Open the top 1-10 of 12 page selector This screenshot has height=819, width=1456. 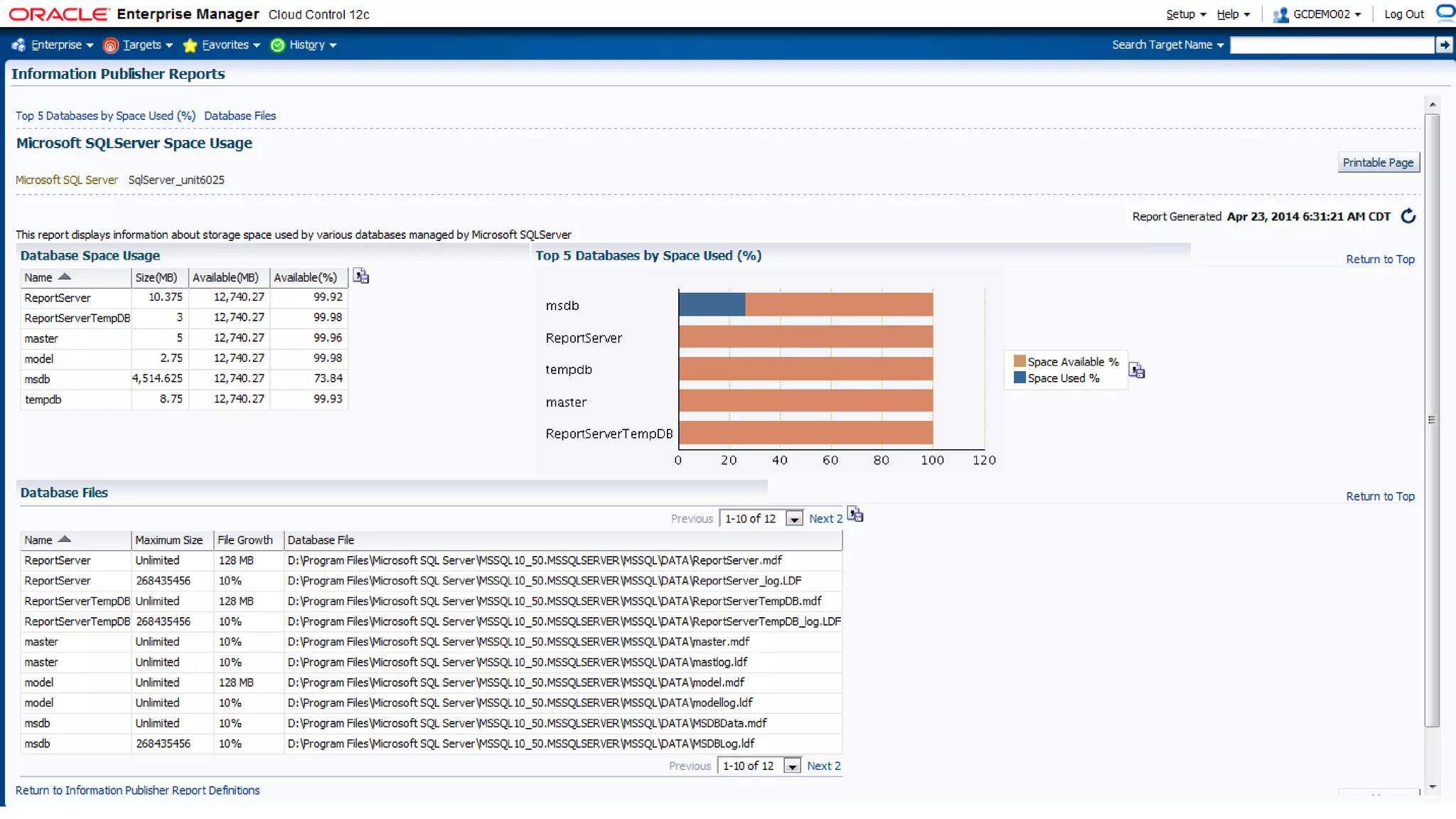761,518
